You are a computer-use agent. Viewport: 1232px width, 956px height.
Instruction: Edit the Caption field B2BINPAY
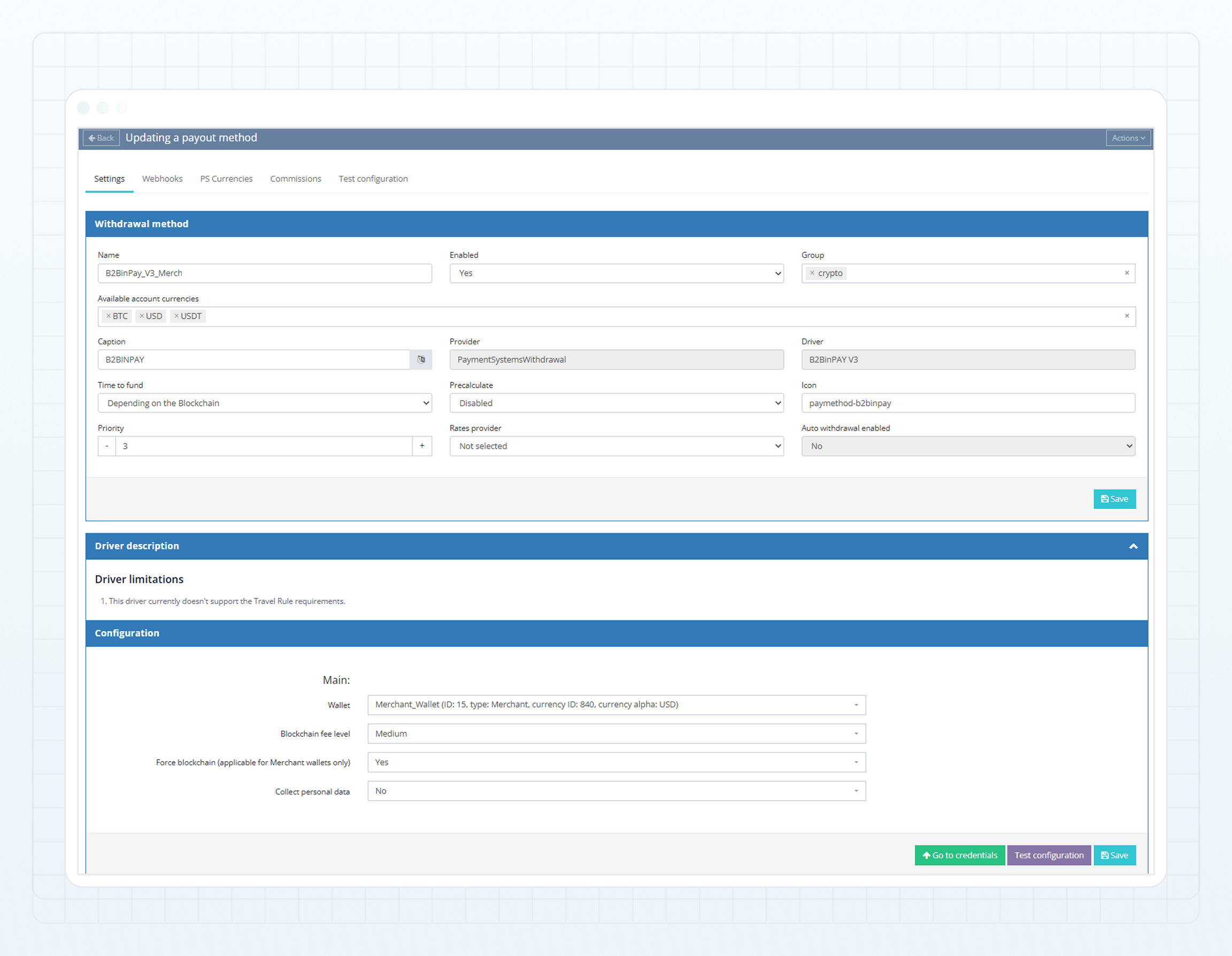[x=253, y=360]
